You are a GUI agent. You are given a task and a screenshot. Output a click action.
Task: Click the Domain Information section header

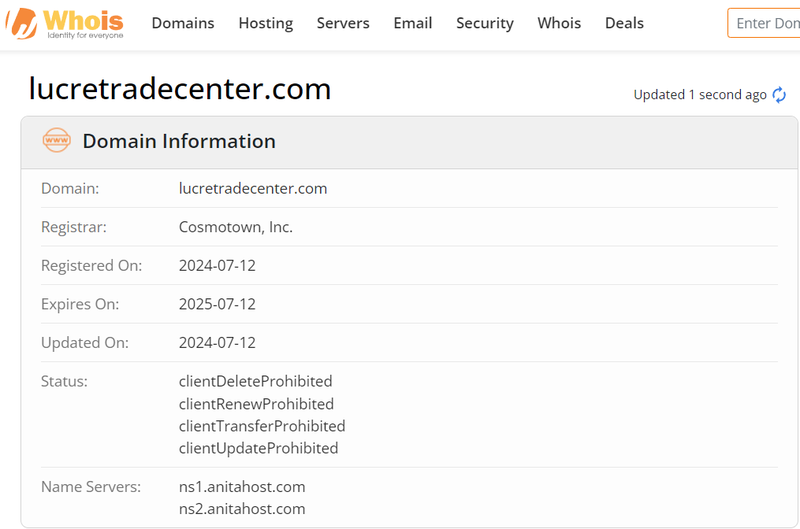coord(179,141)
